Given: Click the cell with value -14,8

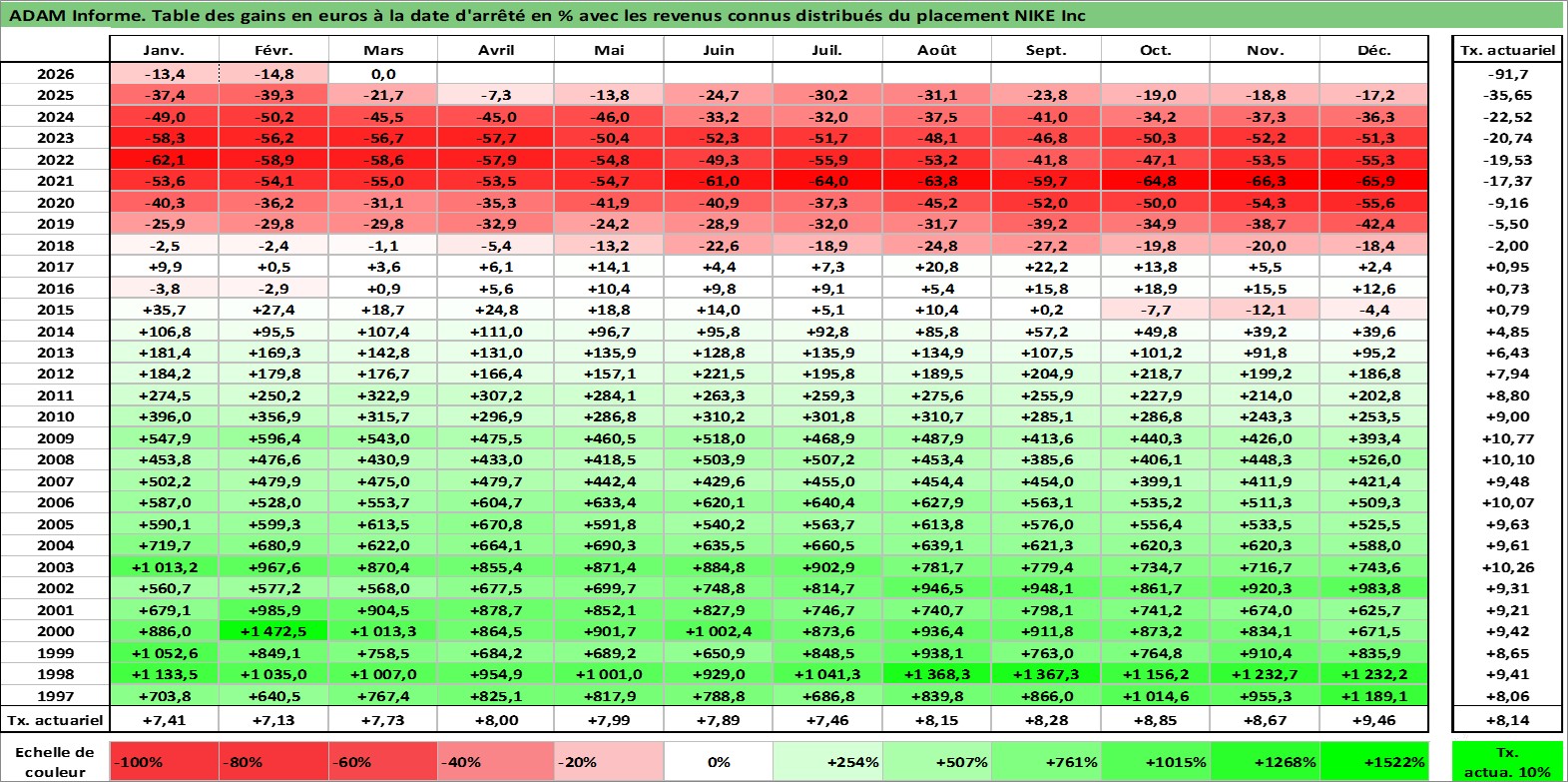Looking at the screenshot, I should click(273, 74).
